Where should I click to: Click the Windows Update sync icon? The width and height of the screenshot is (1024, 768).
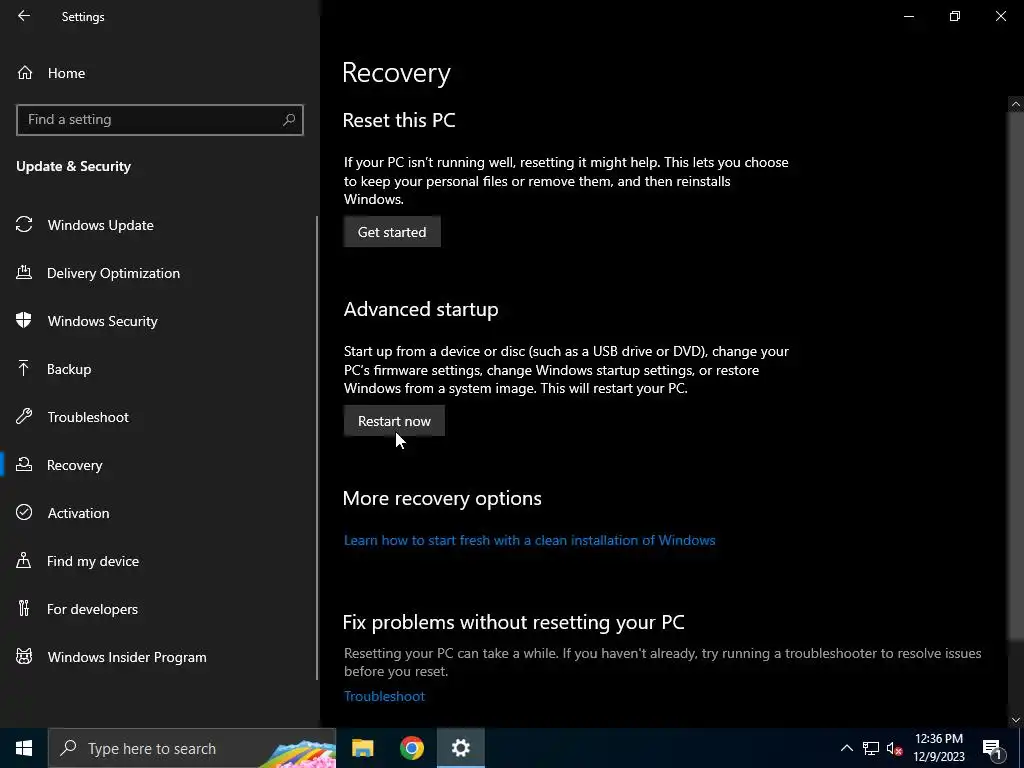(24, 225)
